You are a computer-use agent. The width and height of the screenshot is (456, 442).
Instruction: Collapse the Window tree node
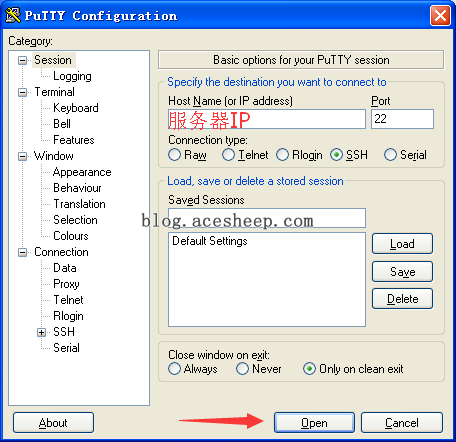[22, 156]
